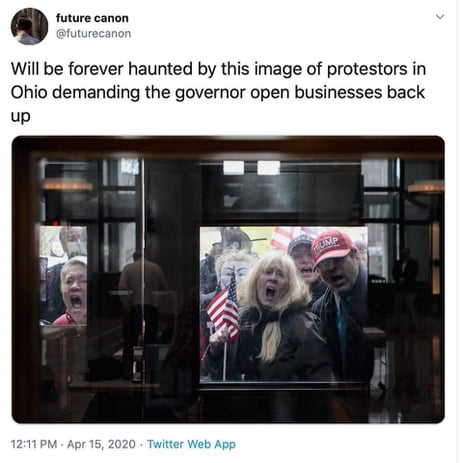The height and width of the screenshot is (463, 460).
Task: Click the tweet text mentioning Ohio
Action: tap(218, 92)
